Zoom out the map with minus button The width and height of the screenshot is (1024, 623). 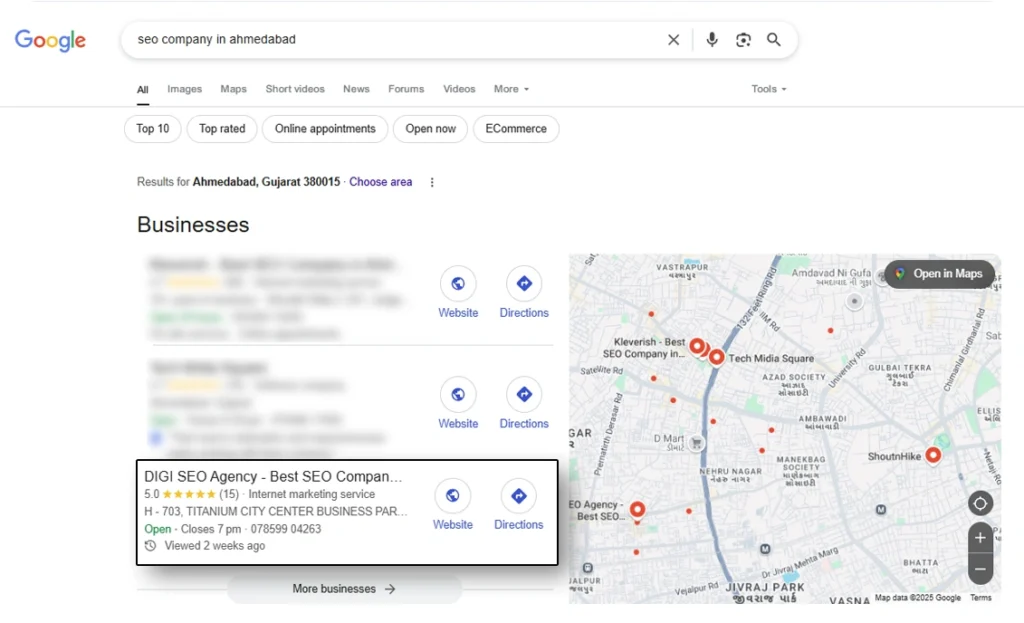[x=980, y=569]
